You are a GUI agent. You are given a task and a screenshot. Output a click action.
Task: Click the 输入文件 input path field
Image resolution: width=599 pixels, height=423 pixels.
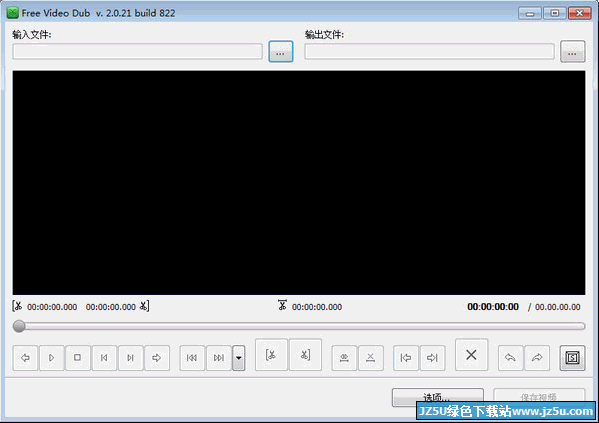pyautogui.click(x=138, y=52)
